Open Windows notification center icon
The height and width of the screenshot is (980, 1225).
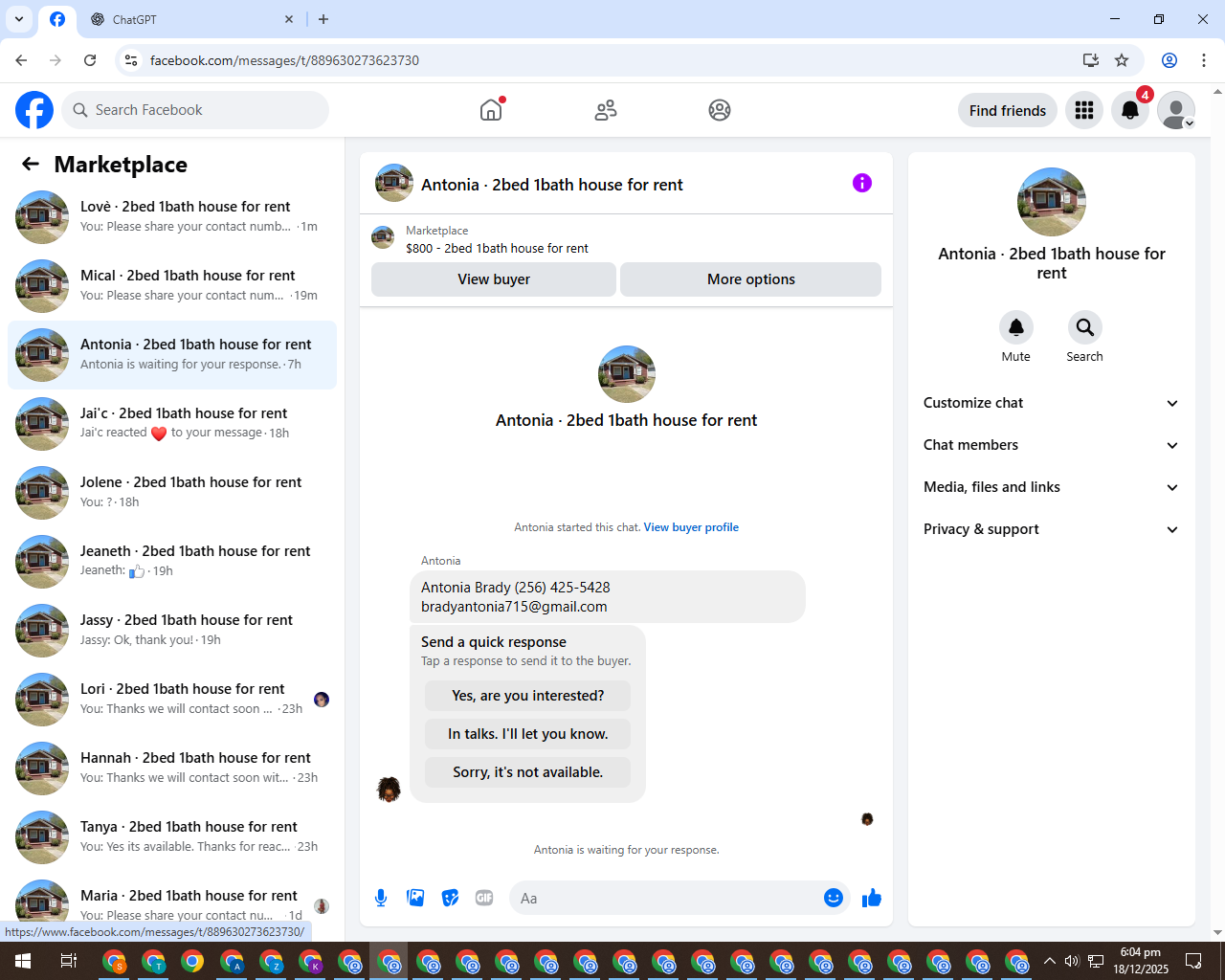[x=1193, y=961]
